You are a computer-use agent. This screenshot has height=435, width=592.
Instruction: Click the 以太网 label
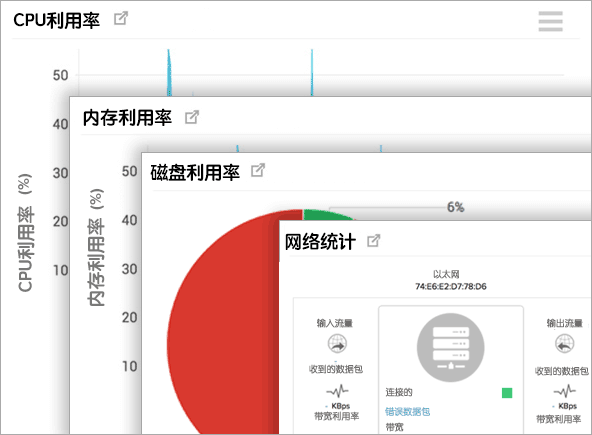click(446, 274)
